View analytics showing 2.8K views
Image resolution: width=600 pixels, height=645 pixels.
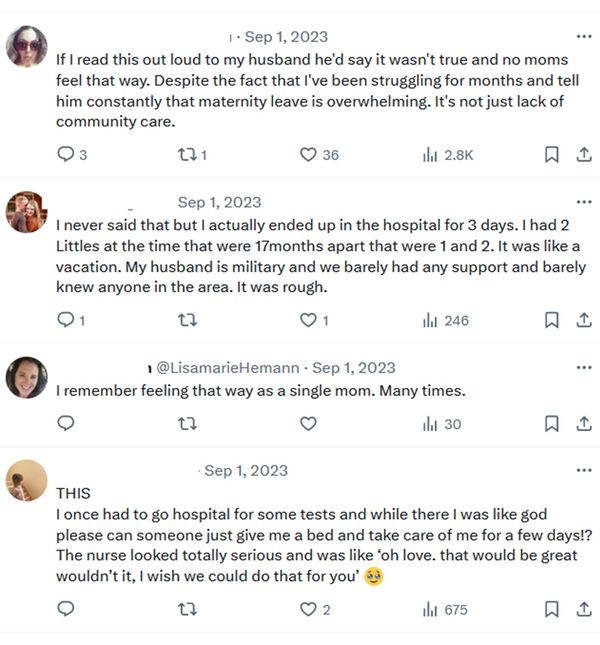click(431, 155)
